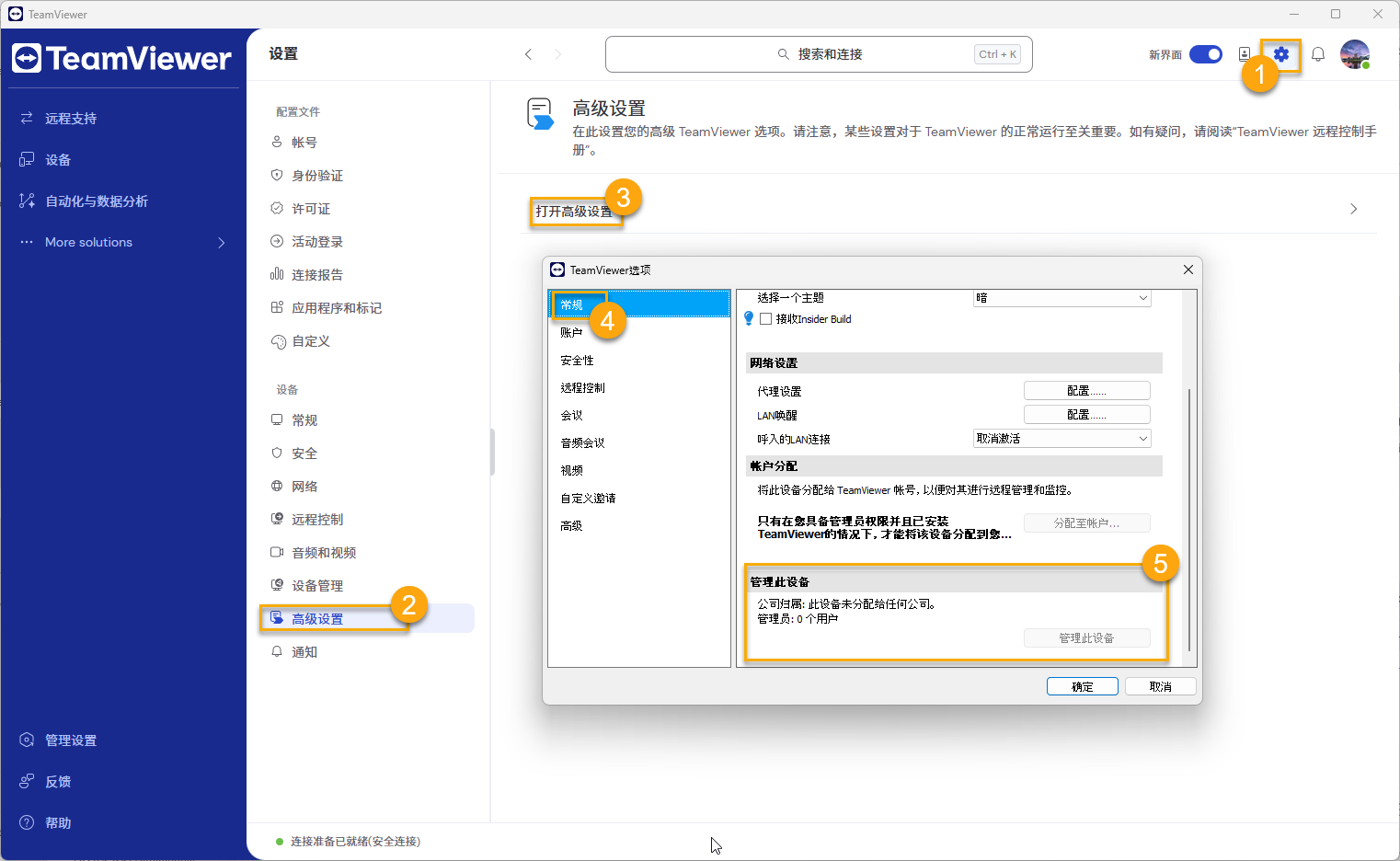
Task: Select 自定义邀请 in the options dialog
Action: click(x=588, y=498)
